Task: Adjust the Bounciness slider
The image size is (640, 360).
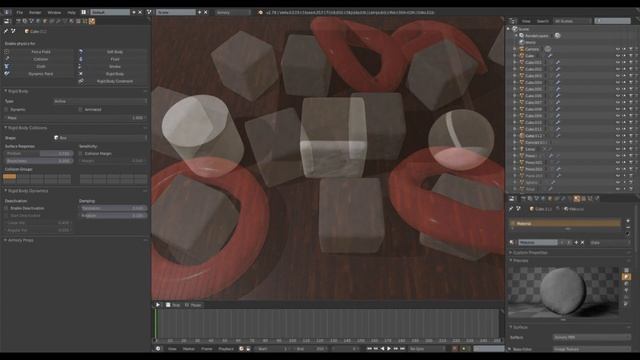Action: click(x=39, y=161)
